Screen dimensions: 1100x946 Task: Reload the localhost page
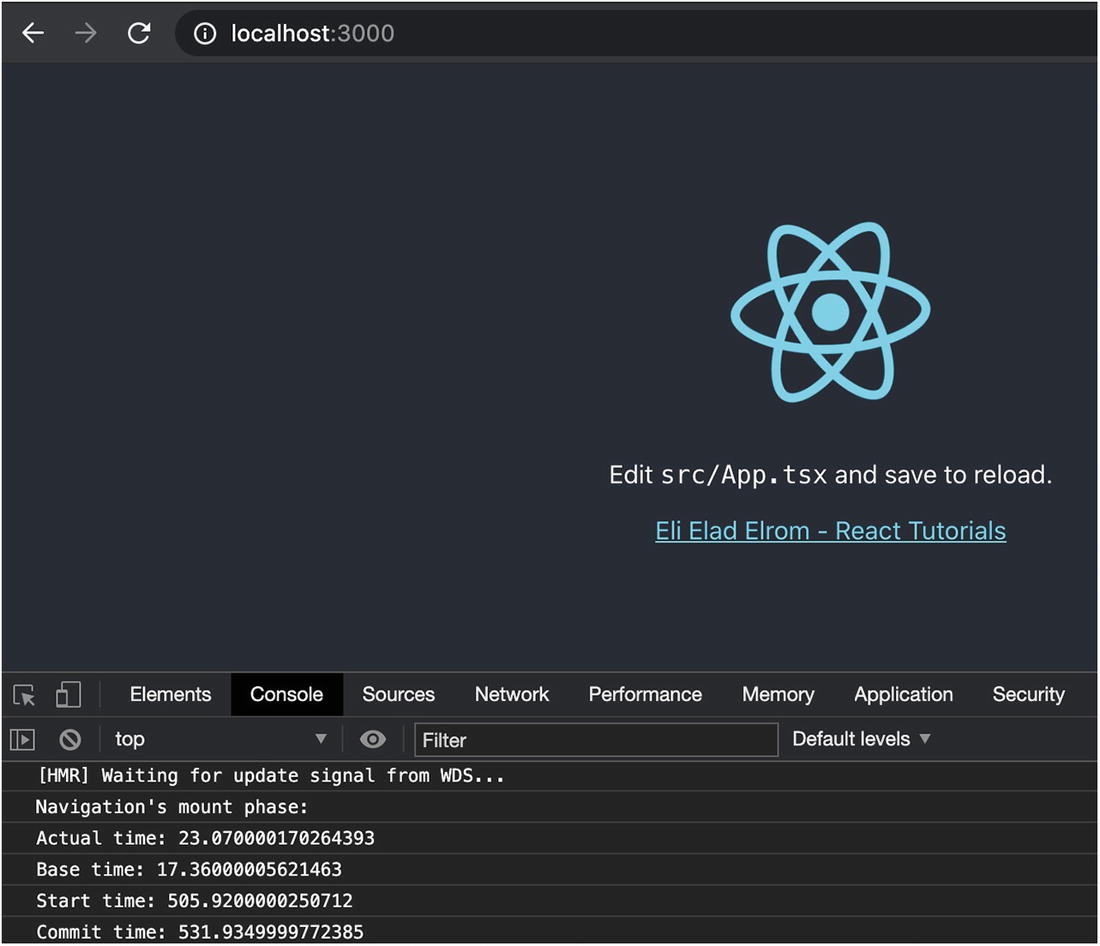coord(139,33)
